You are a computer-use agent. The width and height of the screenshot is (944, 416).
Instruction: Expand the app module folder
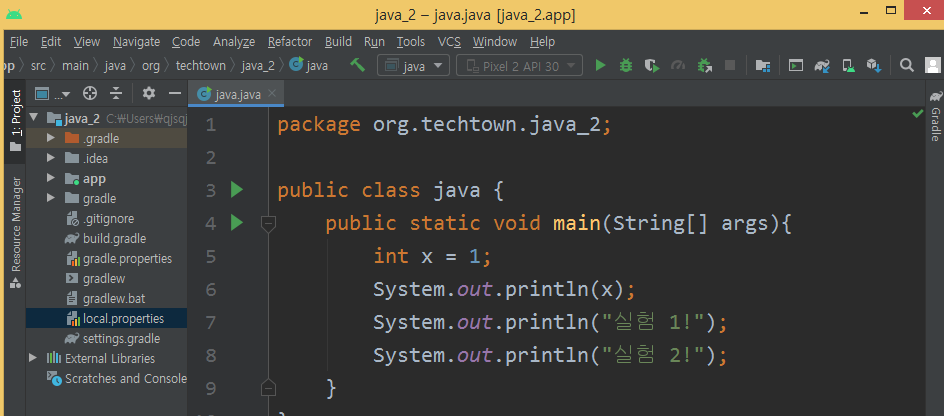click(x=52, y=178)
